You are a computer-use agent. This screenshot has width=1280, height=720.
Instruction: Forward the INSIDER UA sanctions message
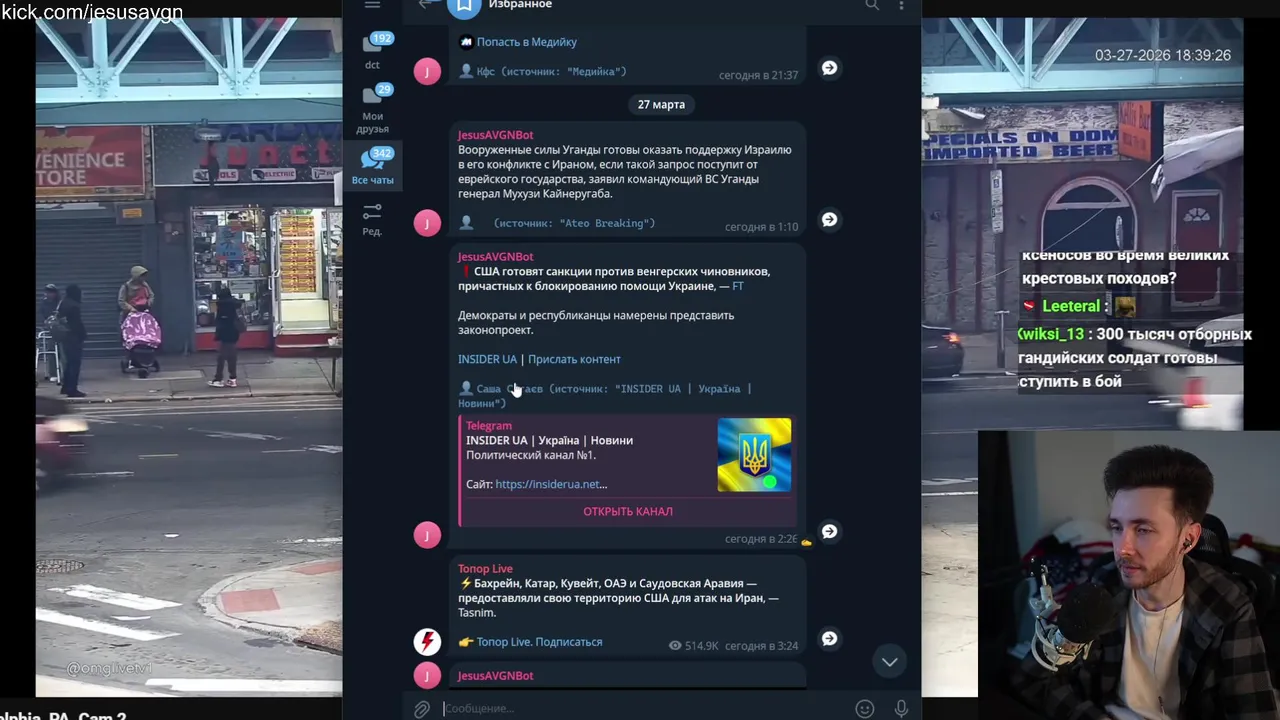pyautogui.click(x=829, y=531)
